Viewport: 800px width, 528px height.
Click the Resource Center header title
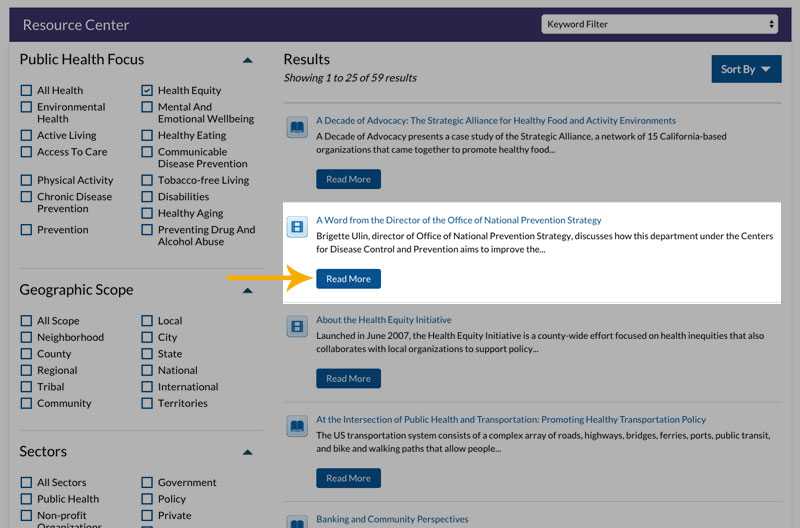76,25
